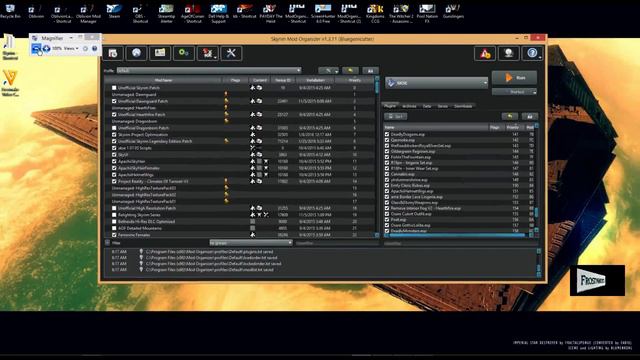640x360 pixels.
Task: Toggle SkyUI mod checkbox
Action: pyautogui.click(x=114, y=155)
